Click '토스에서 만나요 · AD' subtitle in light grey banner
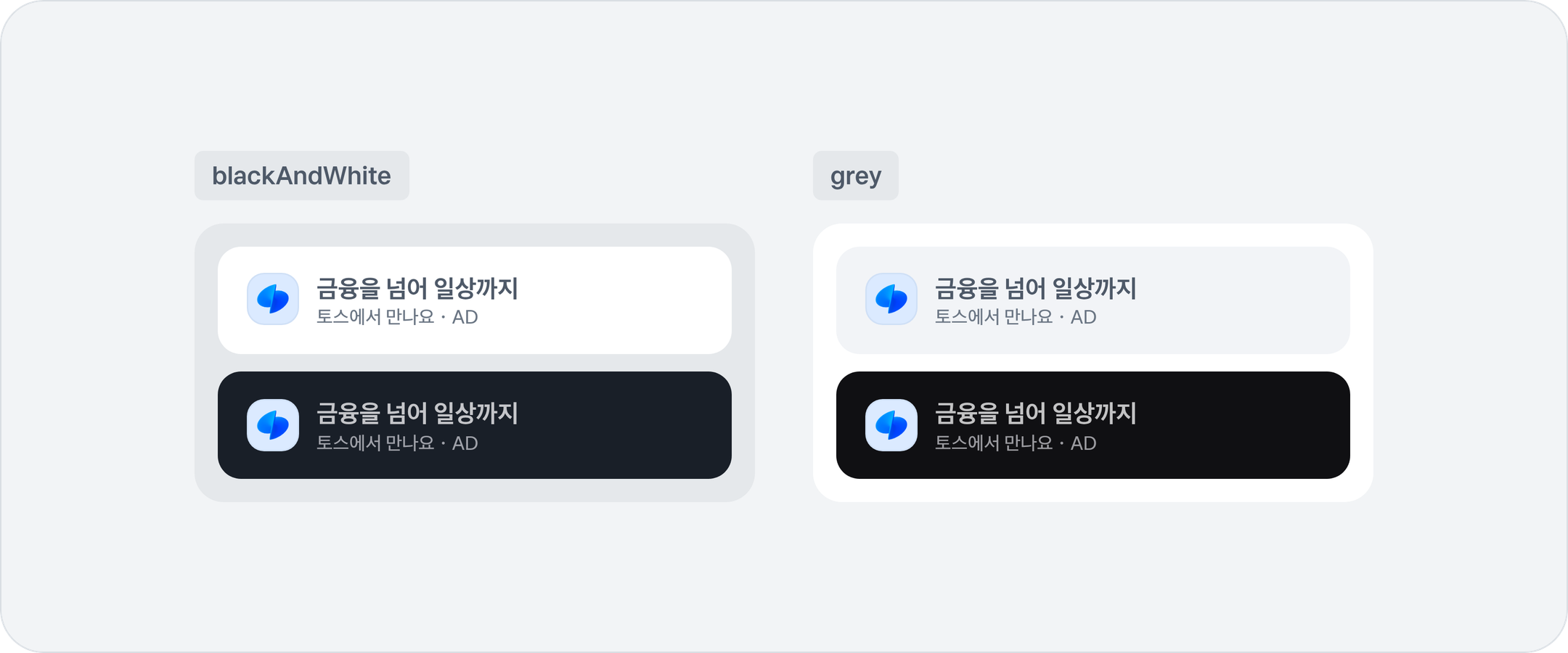This screenshot has height=653, width=1568. [1016, 317]
